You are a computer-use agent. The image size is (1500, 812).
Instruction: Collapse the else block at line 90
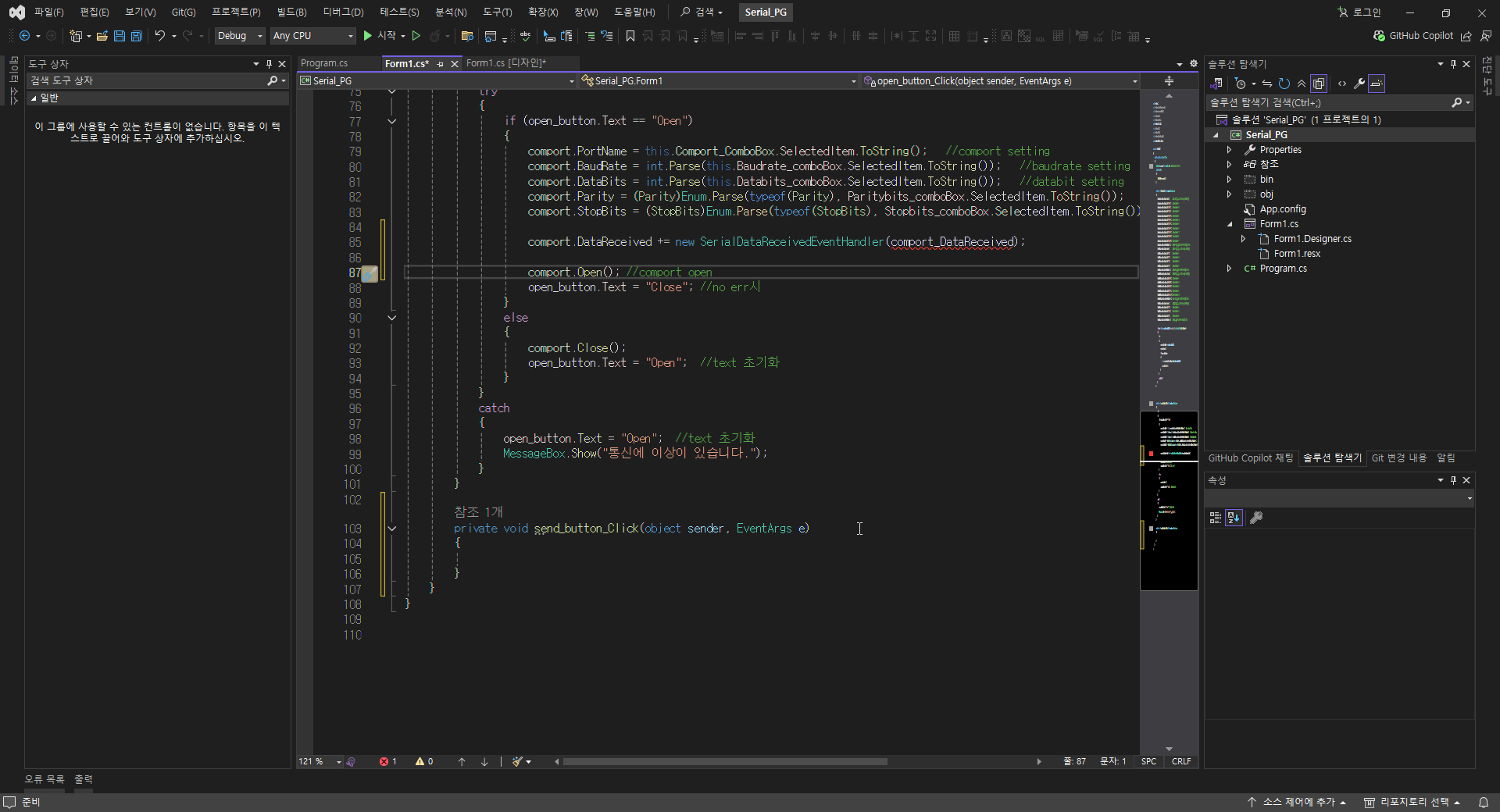(x=392, y=318)
